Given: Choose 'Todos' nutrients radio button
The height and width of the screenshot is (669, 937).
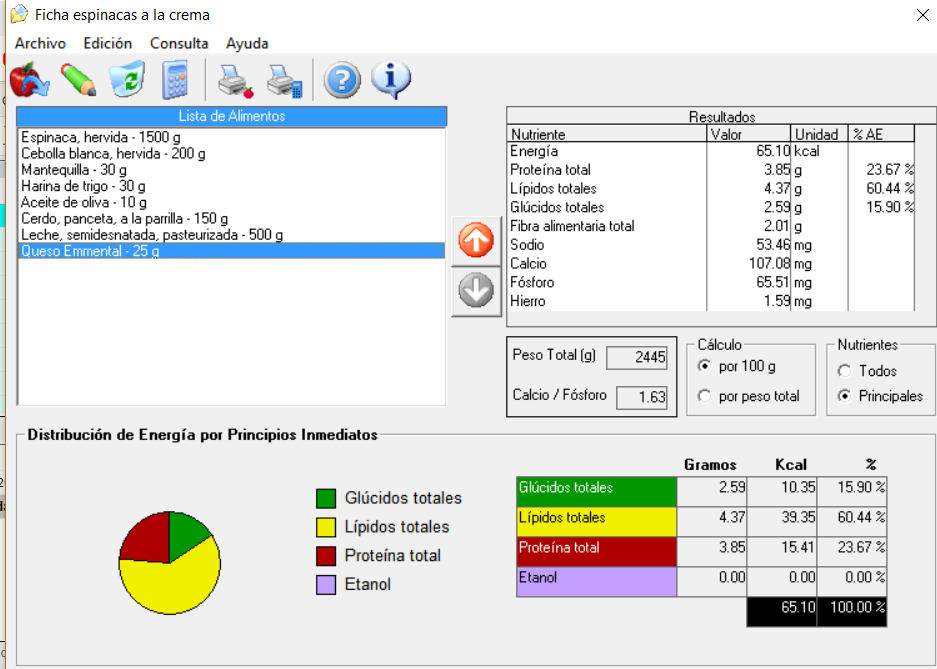Looking at the screenshot, I should pos(844,371).
